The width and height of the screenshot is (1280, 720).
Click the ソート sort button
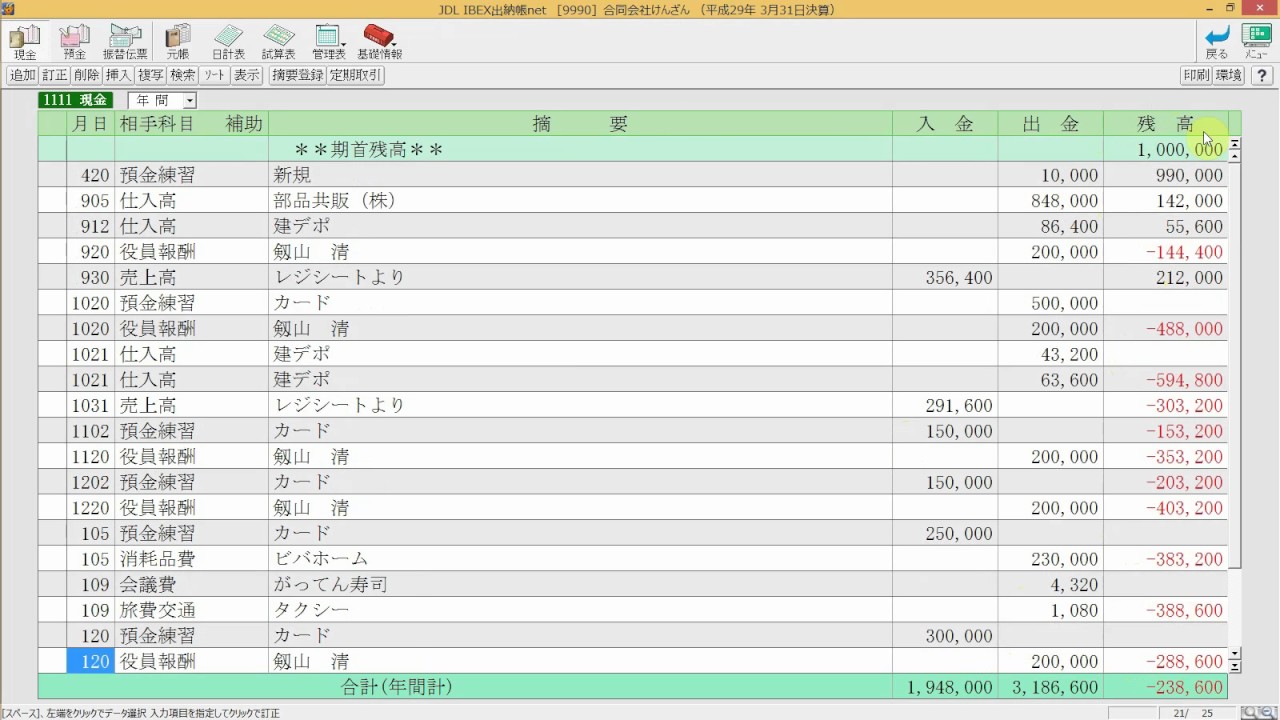click(214, 75)
